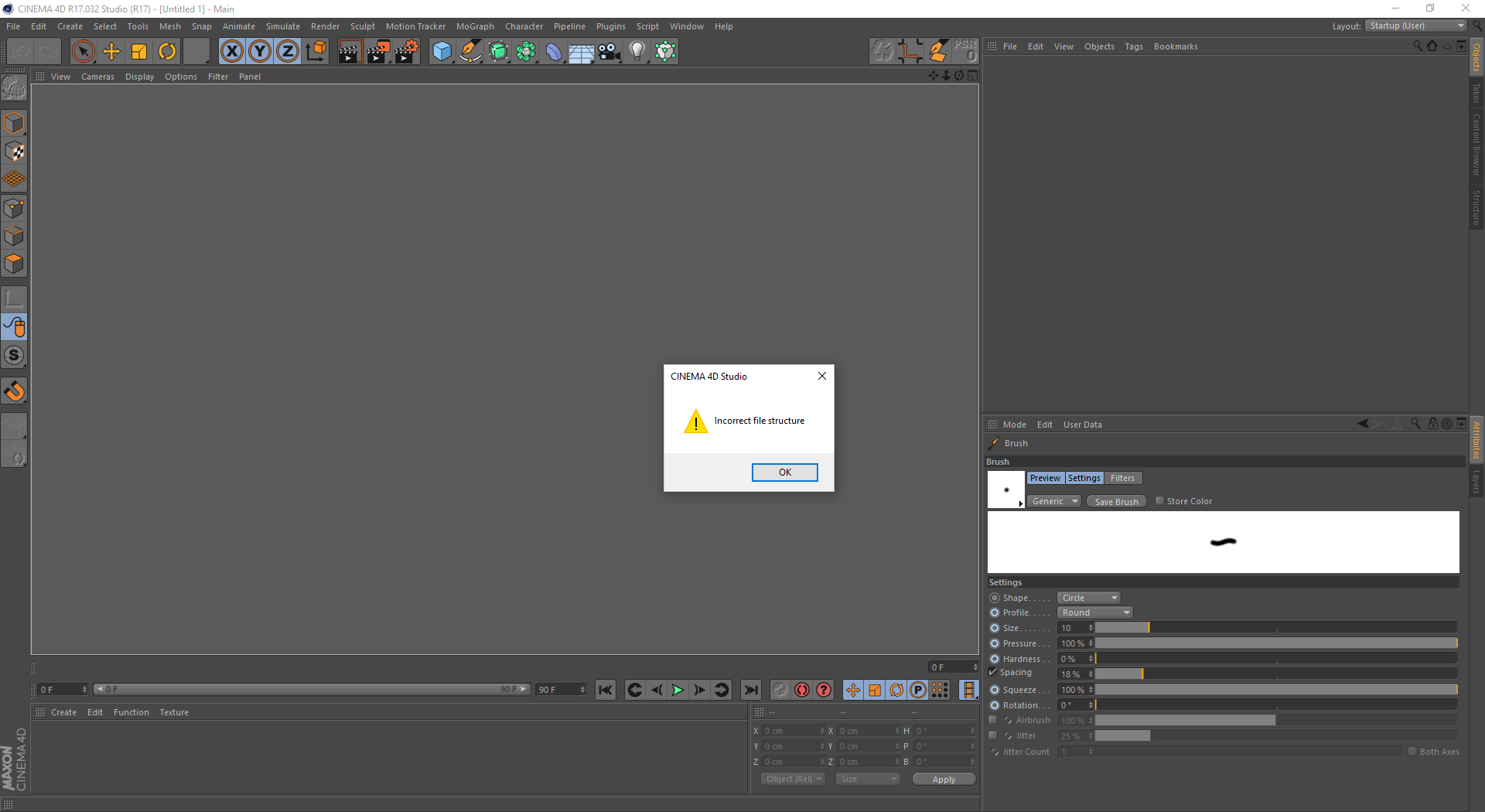Render to Picture Viewer icon
Viewport: 1485px width, 812px height.
(x=378, y=52)
